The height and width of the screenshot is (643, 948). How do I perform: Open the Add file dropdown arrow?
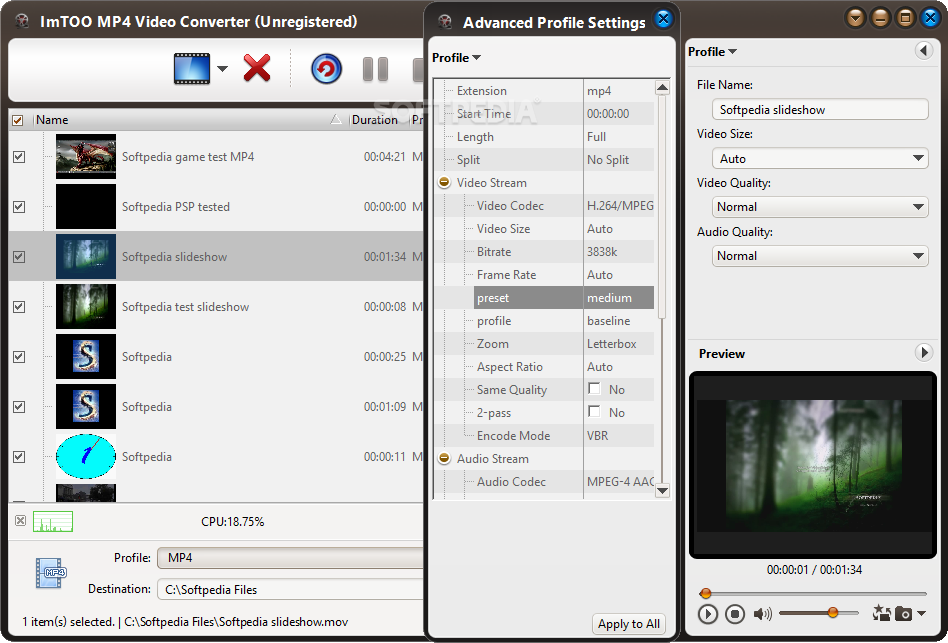(x=222, y=68)
